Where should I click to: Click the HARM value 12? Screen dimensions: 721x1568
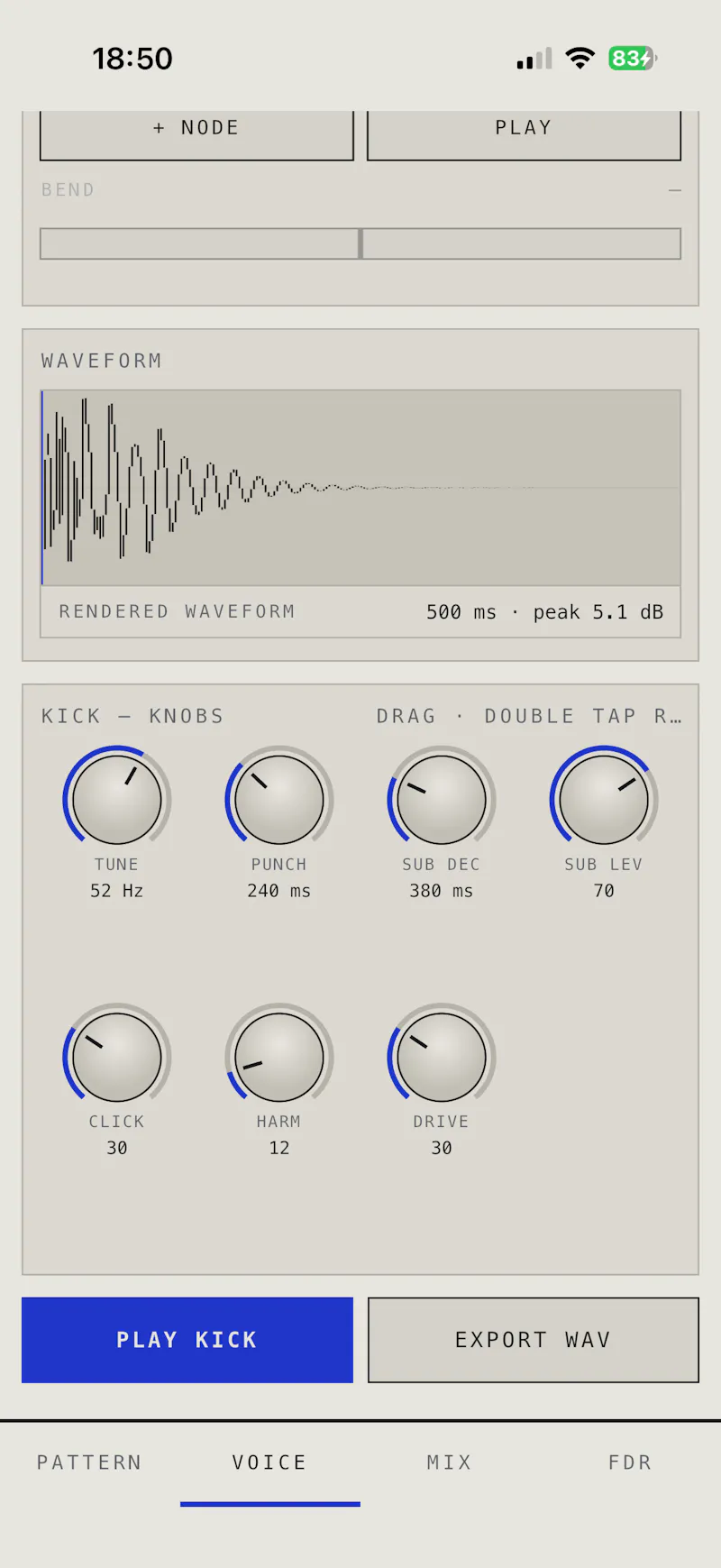coord(279,1148)
